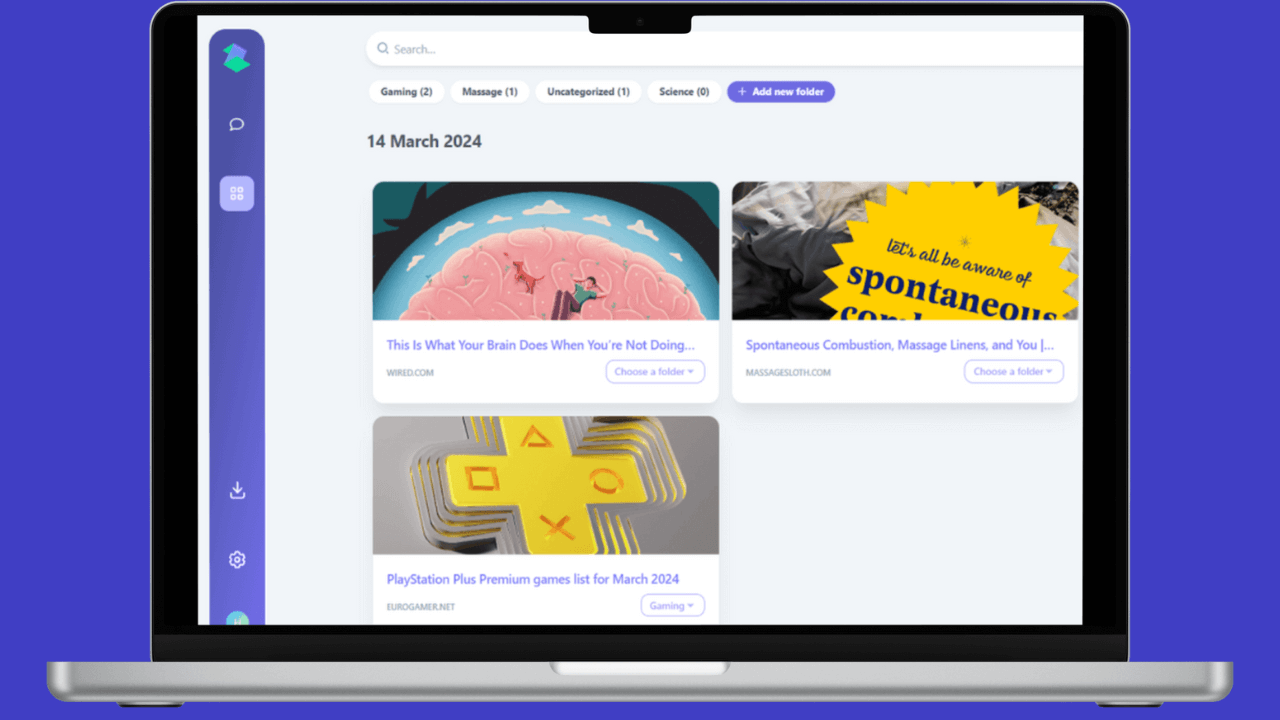Screen dimensions: 1280x720
Task: Open the Gaming dropdown on the PlayStation card
Action: click(x=672, y=605)
